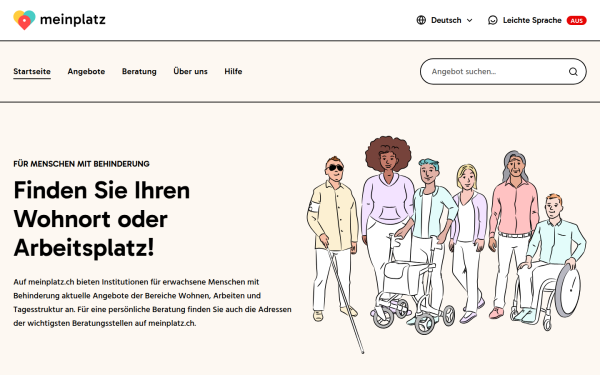The width and height of the screenshot is (600, 375).
Task: Click the meinplatz wordmark link
Action: [x=73, y=20]
